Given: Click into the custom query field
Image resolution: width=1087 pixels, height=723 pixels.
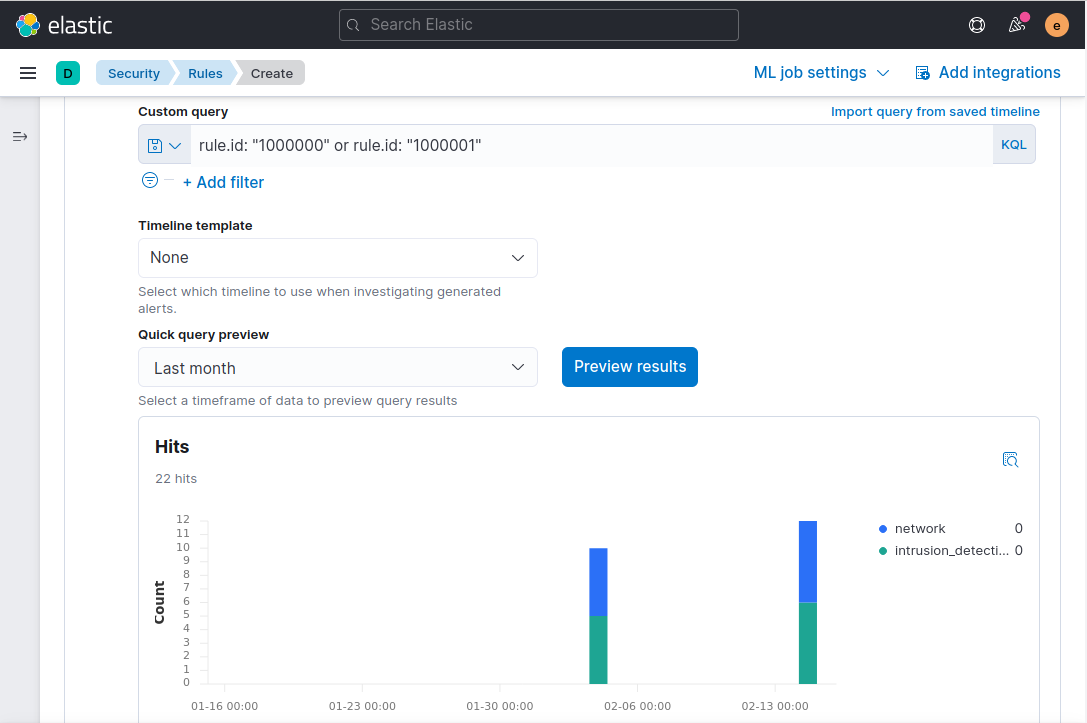Looking at the screenshot, I should (591, 146).
